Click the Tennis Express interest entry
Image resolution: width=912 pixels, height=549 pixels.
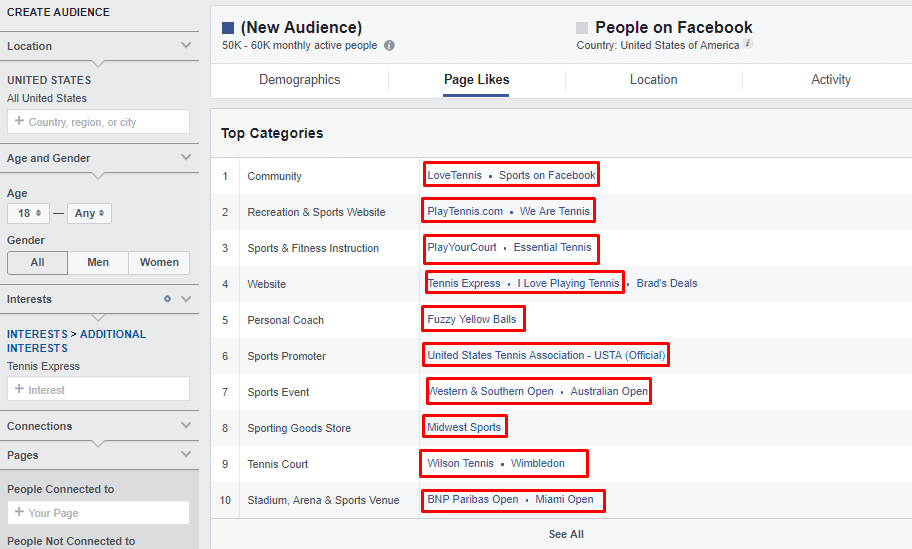pos(43,366)
